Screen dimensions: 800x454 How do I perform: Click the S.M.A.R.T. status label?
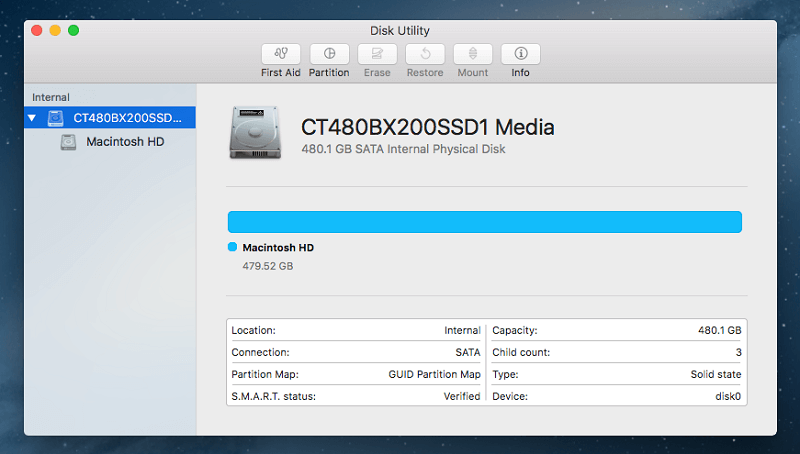273,396
